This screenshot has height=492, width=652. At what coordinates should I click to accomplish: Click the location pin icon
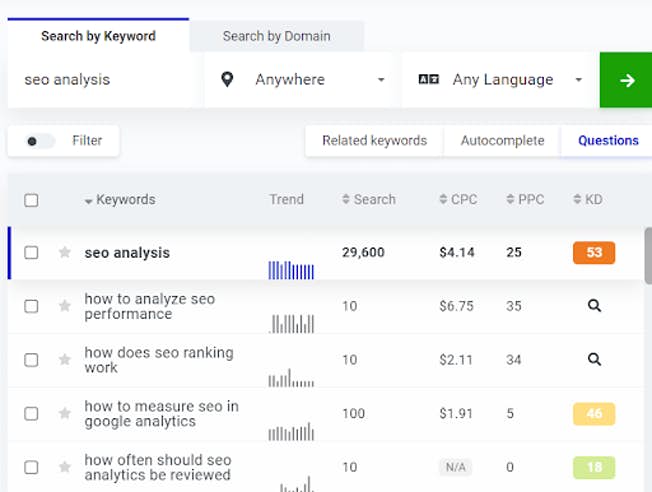[227, 79]
